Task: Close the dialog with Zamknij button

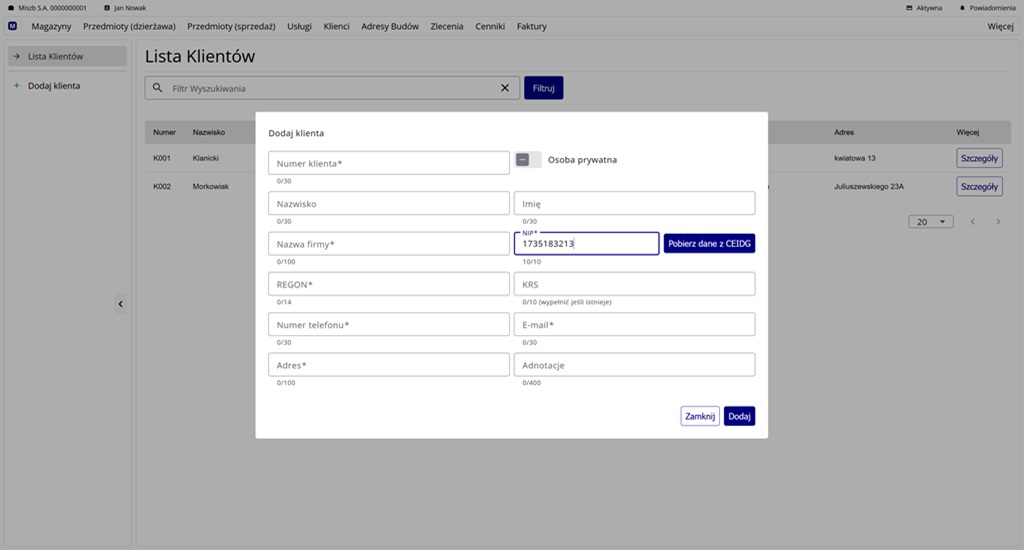Action: [700, 416]
